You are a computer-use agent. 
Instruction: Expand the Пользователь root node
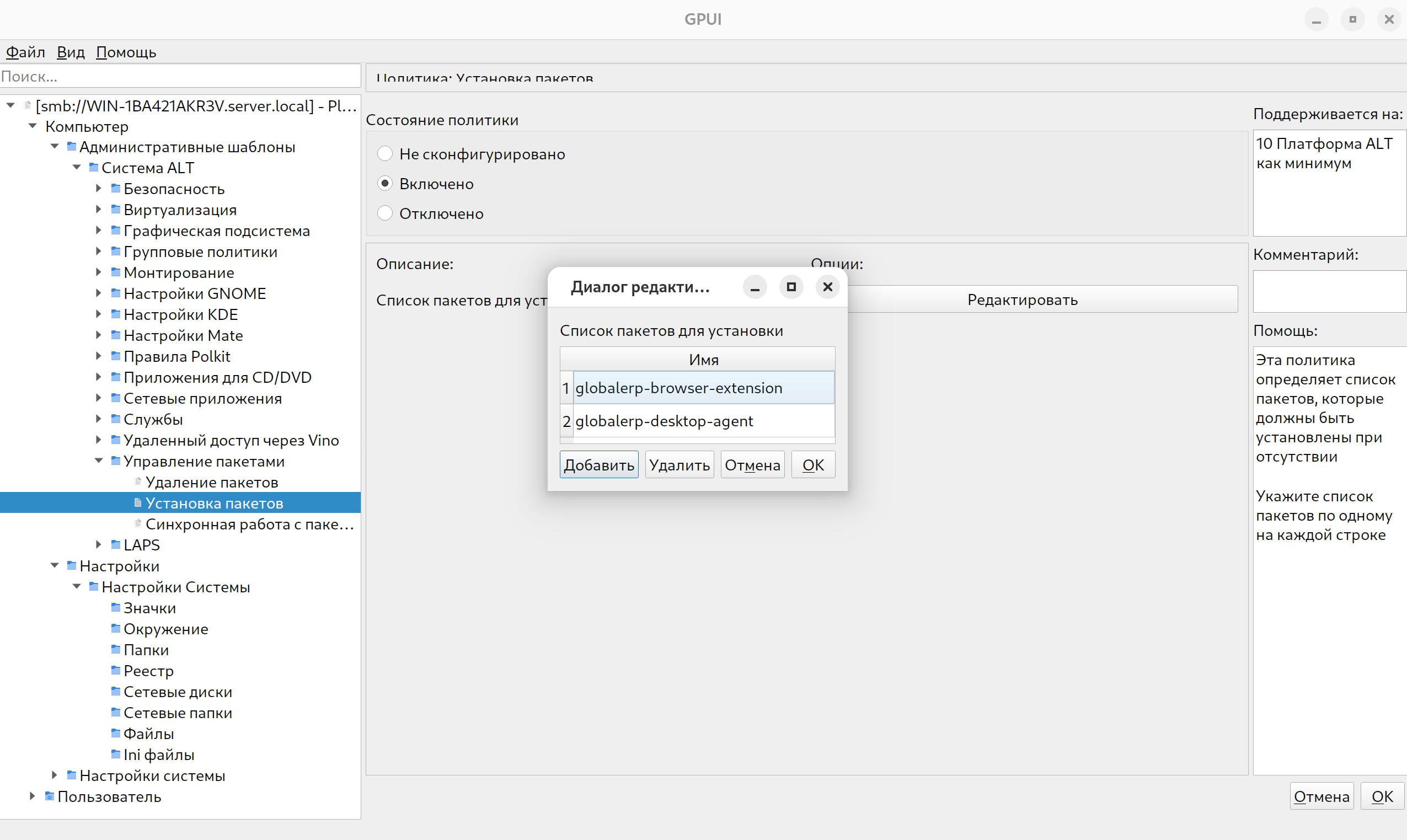tap(32, 796)
